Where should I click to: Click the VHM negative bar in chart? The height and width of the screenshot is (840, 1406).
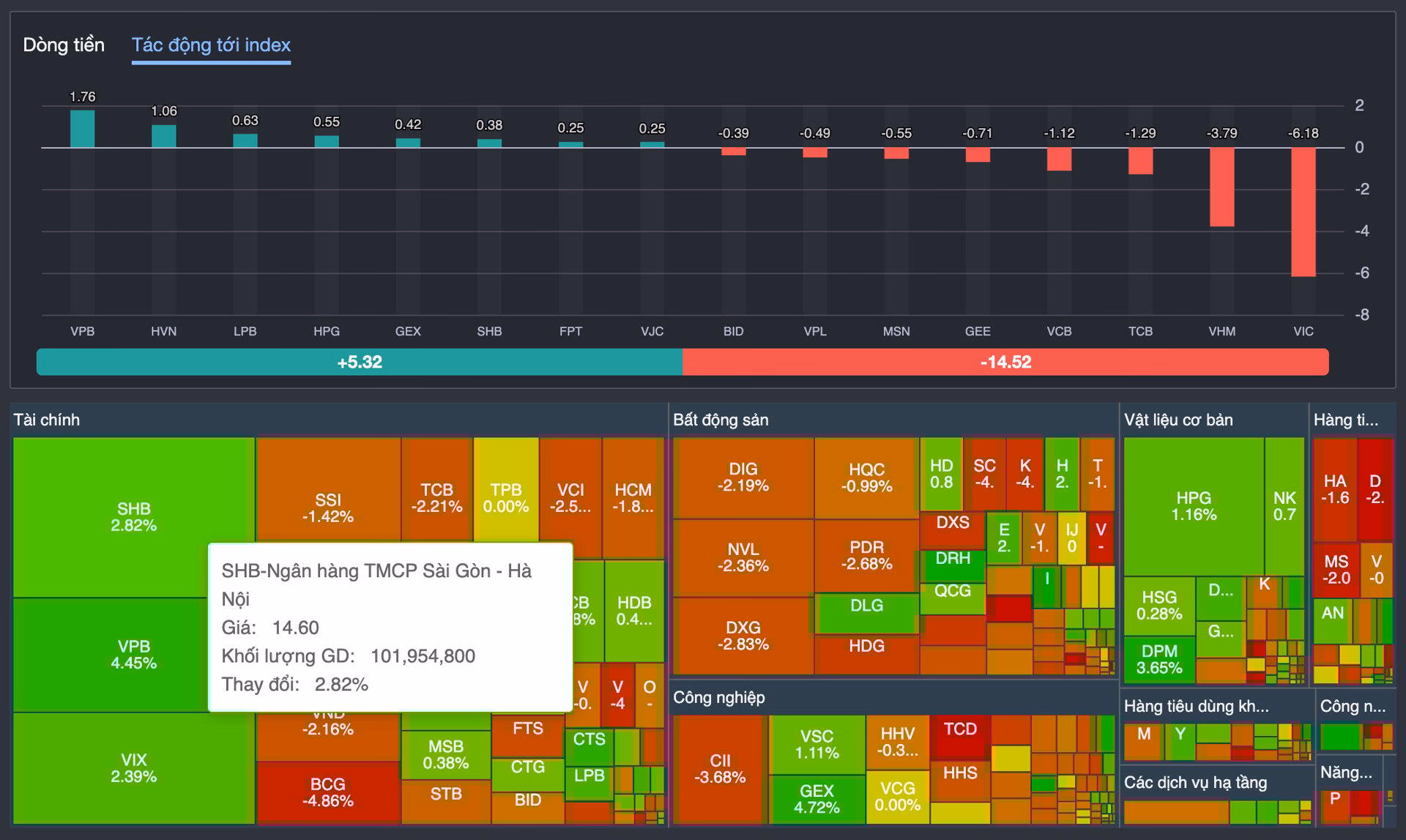point(1221,187)
